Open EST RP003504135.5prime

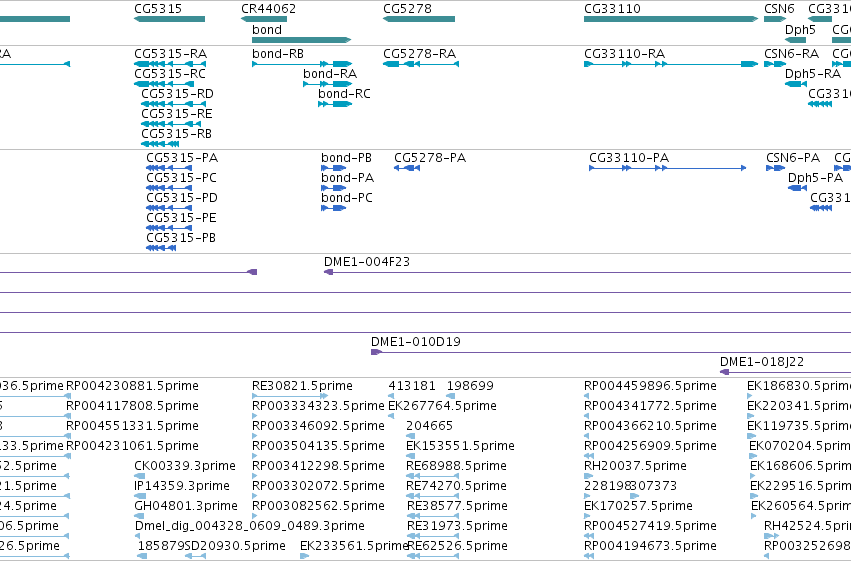click(x=318, y=446)
